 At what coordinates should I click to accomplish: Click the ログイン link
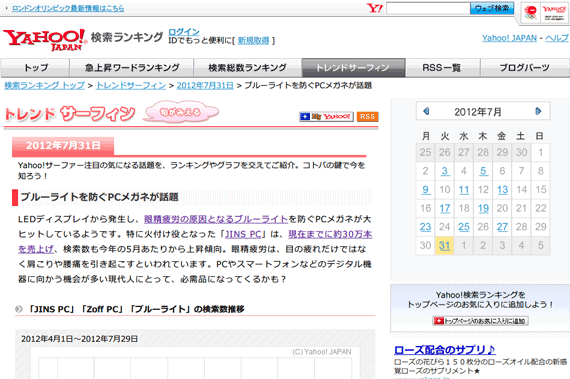[184, 32]
